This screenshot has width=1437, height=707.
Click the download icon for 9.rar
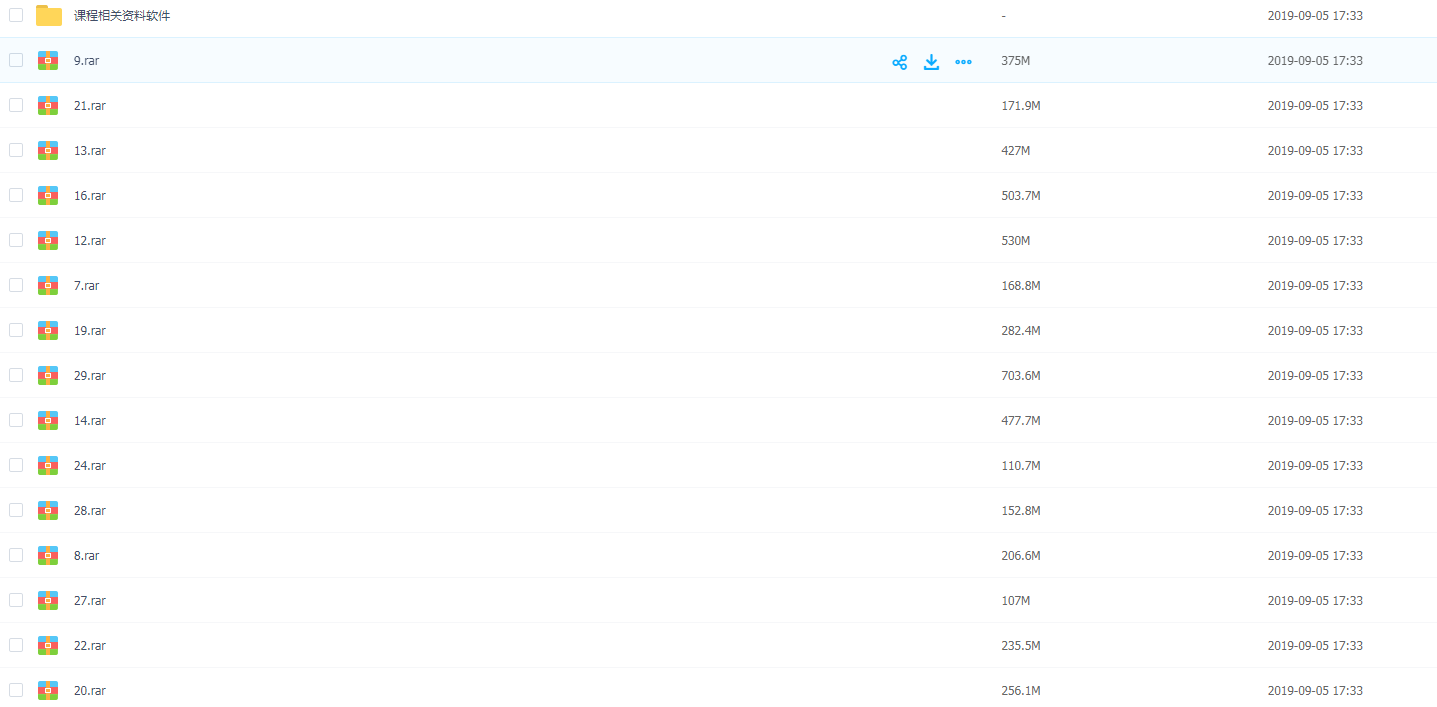[x=931, y=62]
